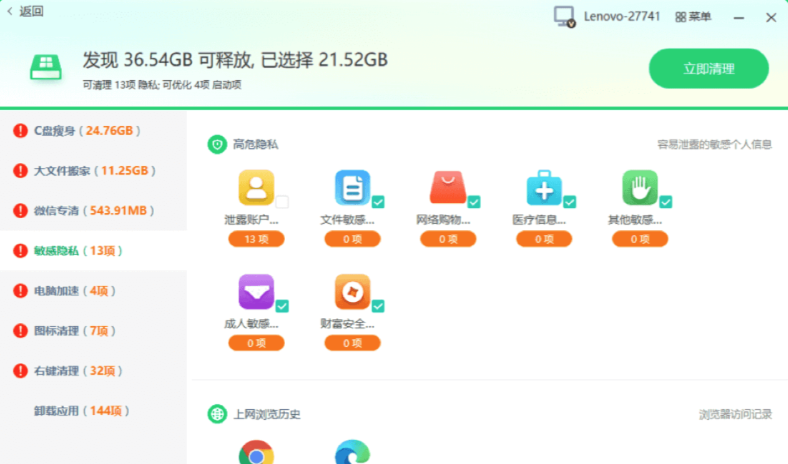The width and height of the screenshot is (788, 464).
Task: Uncheck the 其他敏感 checkbox
Action: (x=666, y=202)
